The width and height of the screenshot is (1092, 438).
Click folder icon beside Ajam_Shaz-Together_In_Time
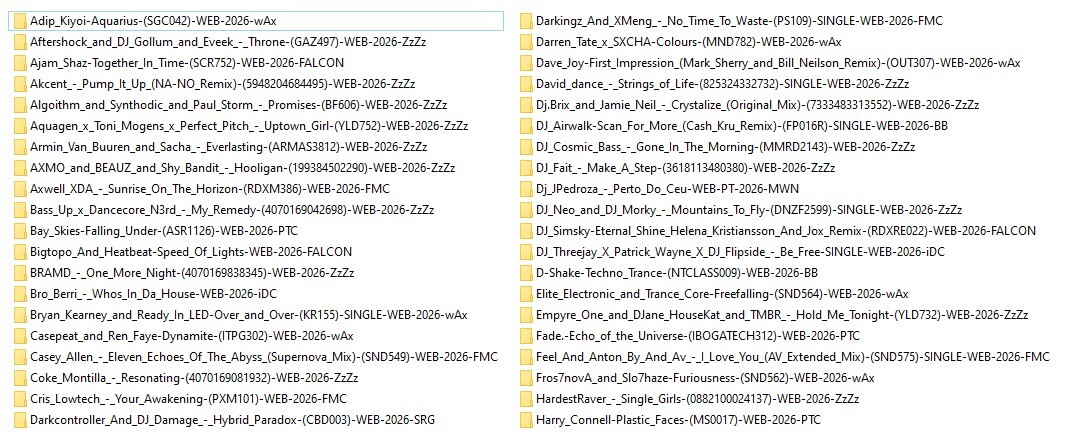(x=20, y=63)
